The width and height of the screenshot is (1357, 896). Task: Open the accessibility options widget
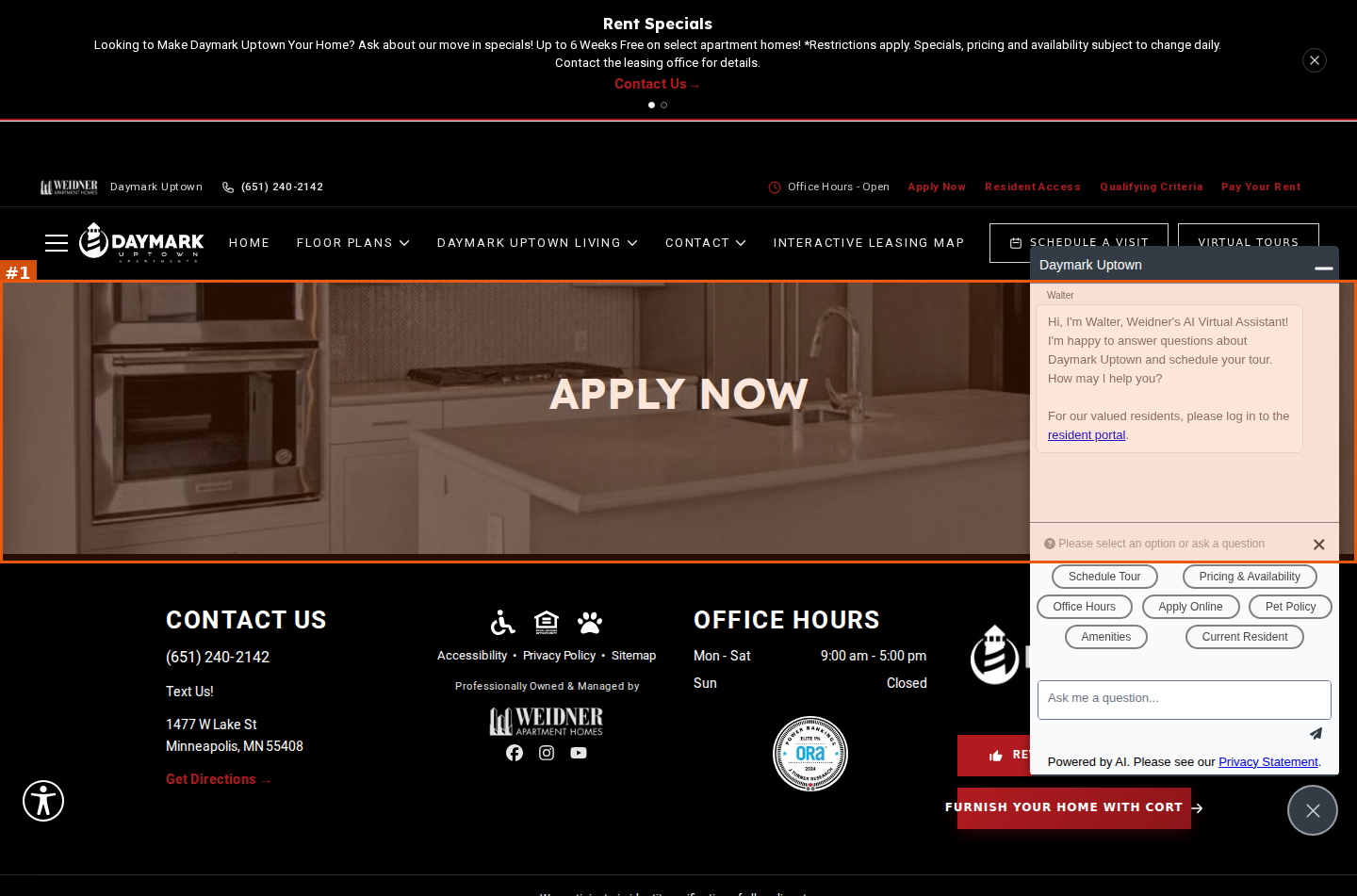(43, 801)
